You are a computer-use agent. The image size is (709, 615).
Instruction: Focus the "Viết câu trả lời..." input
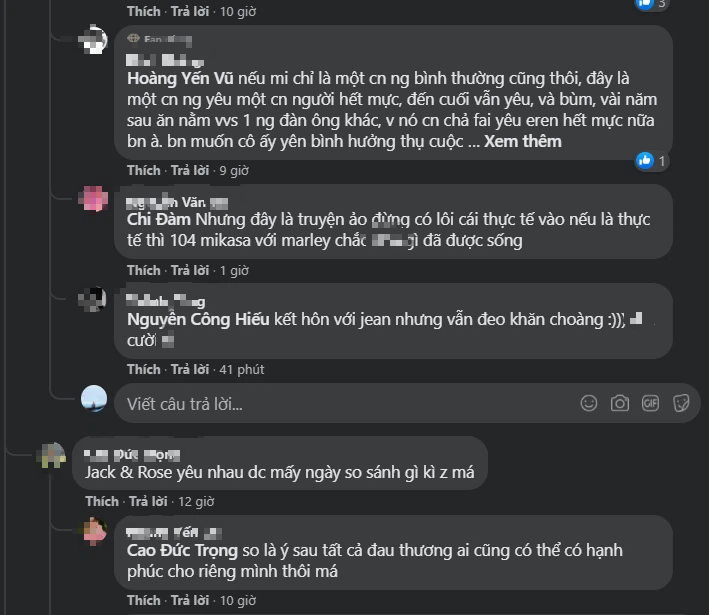[x=340, y=403]
